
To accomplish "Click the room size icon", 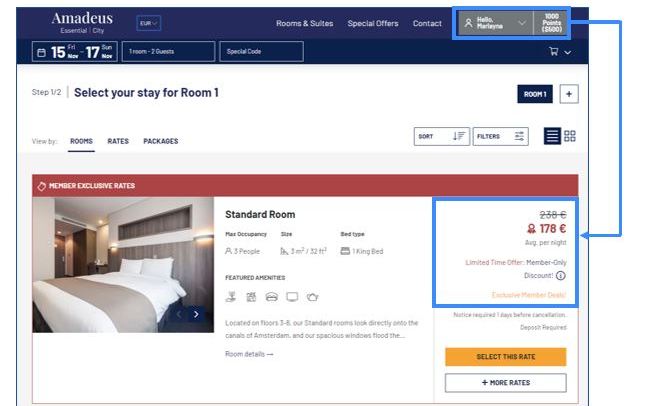I will tap(284, 251).
